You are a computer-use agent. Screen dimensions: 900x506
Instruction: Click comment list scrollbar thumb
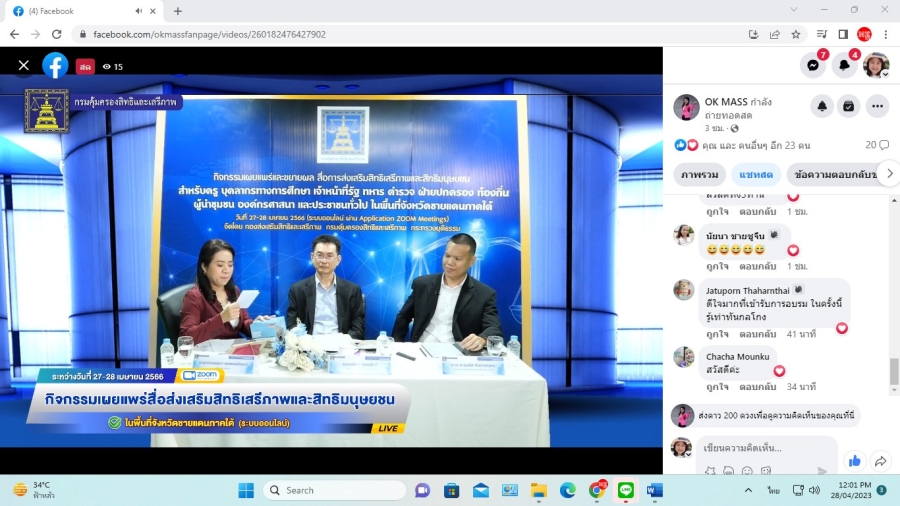point(894,372)
